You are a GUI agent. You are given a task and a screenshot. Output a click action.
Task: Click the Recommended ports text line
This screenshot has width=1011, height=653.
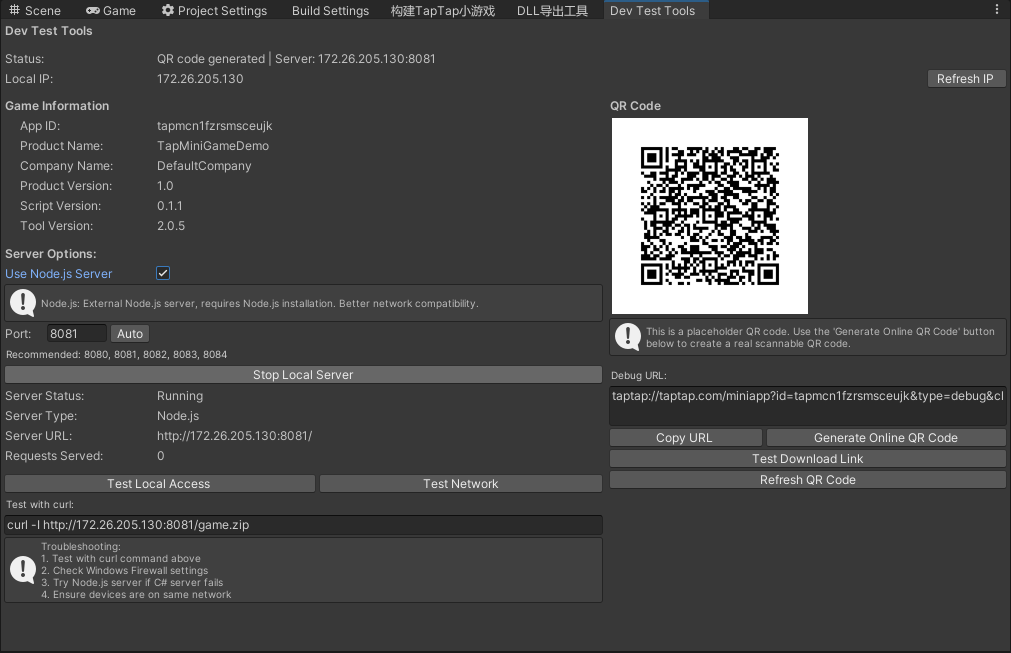click(117, 355)
